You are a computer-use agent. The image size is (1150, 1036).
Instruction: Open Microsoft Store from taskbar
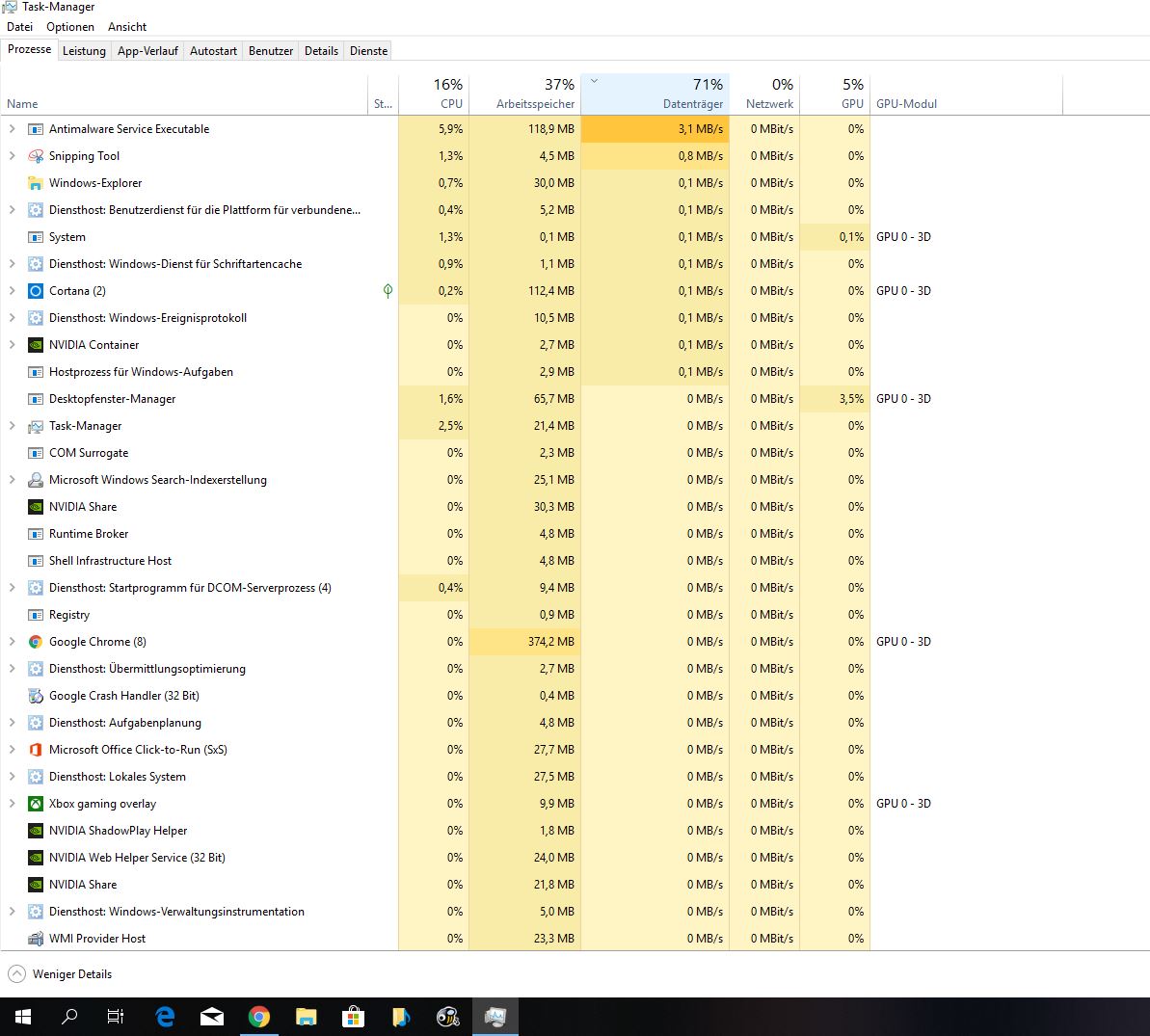[353, 1017]
